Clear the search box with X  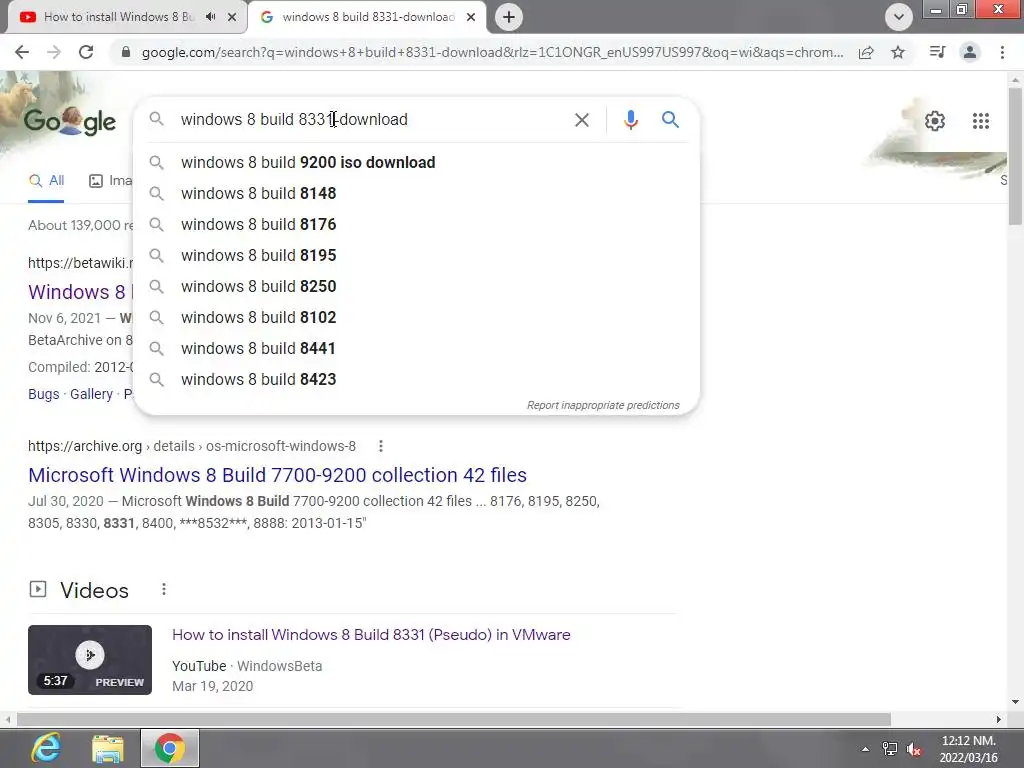pos(581,120)
